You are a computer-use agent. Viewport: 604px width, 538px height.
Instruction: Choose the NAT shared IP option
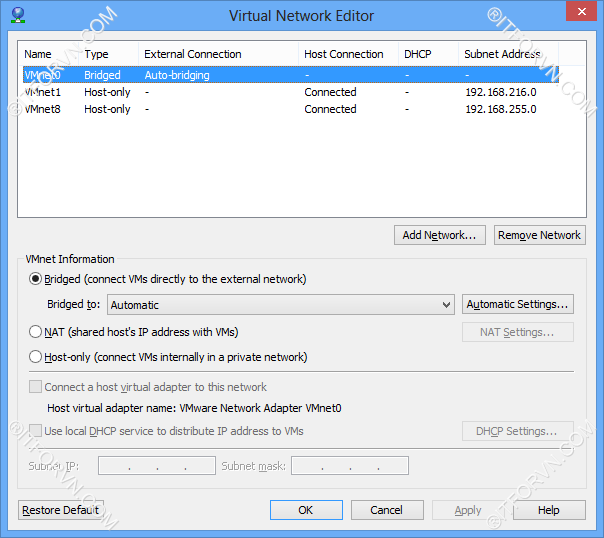37,332
